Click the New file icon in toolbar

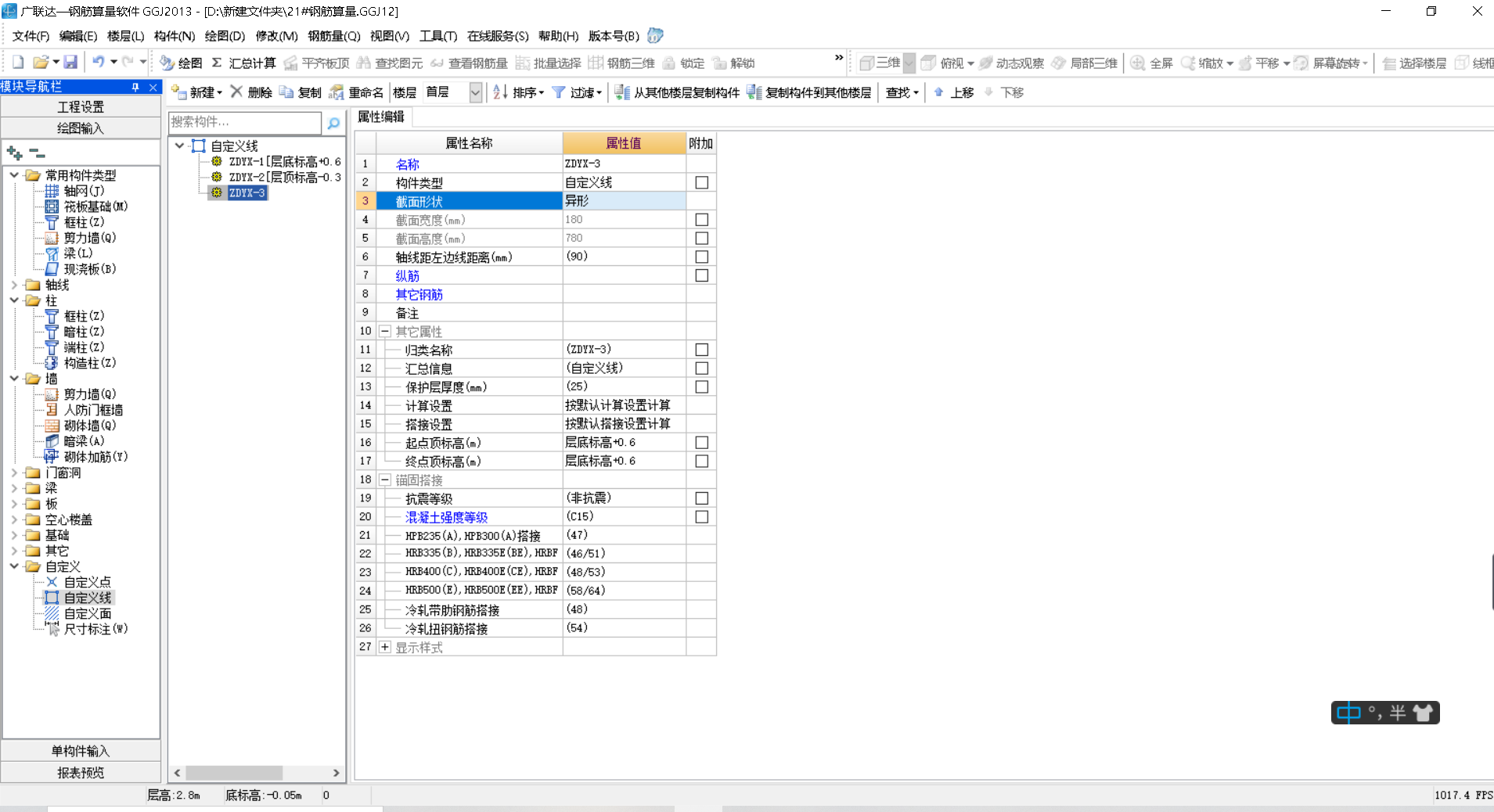18,62
